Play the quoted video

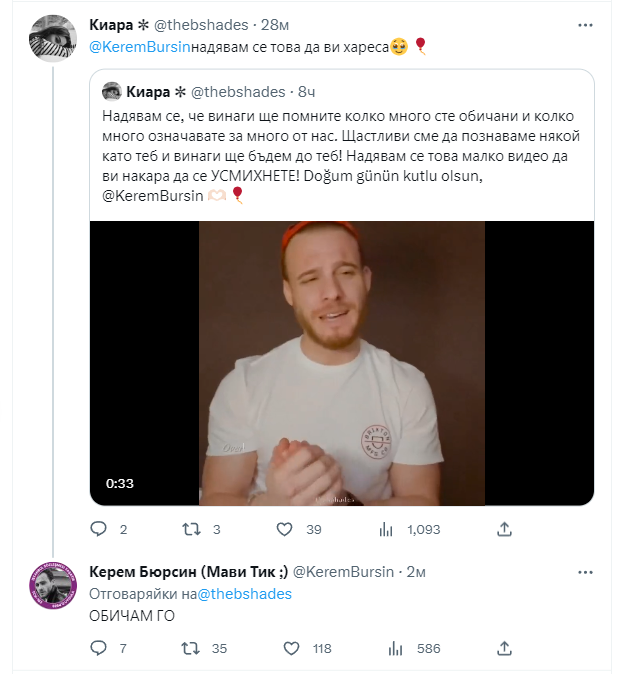point(342,363)
